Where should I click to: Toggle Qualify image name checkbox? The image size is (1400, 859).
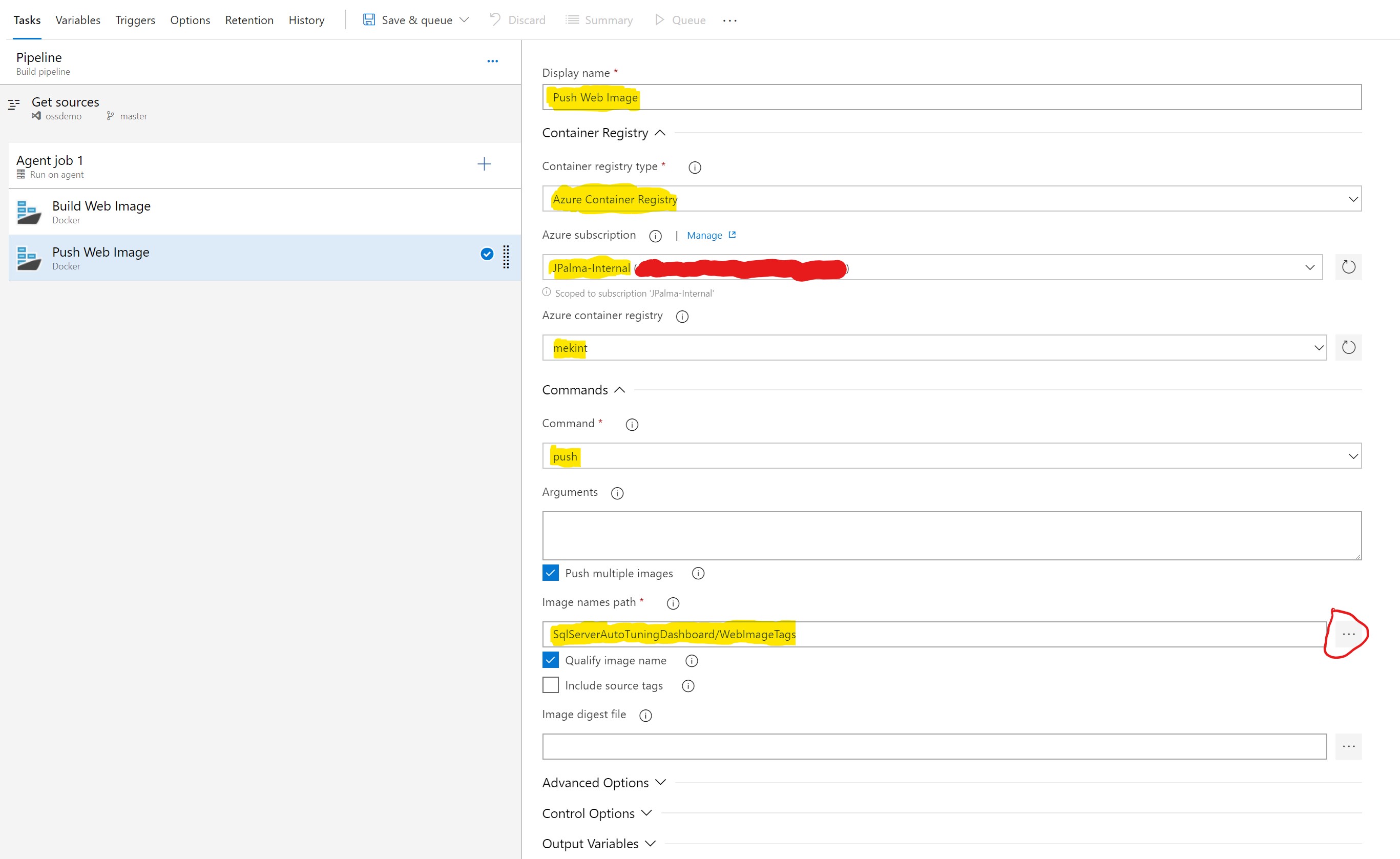click(551, 660)
